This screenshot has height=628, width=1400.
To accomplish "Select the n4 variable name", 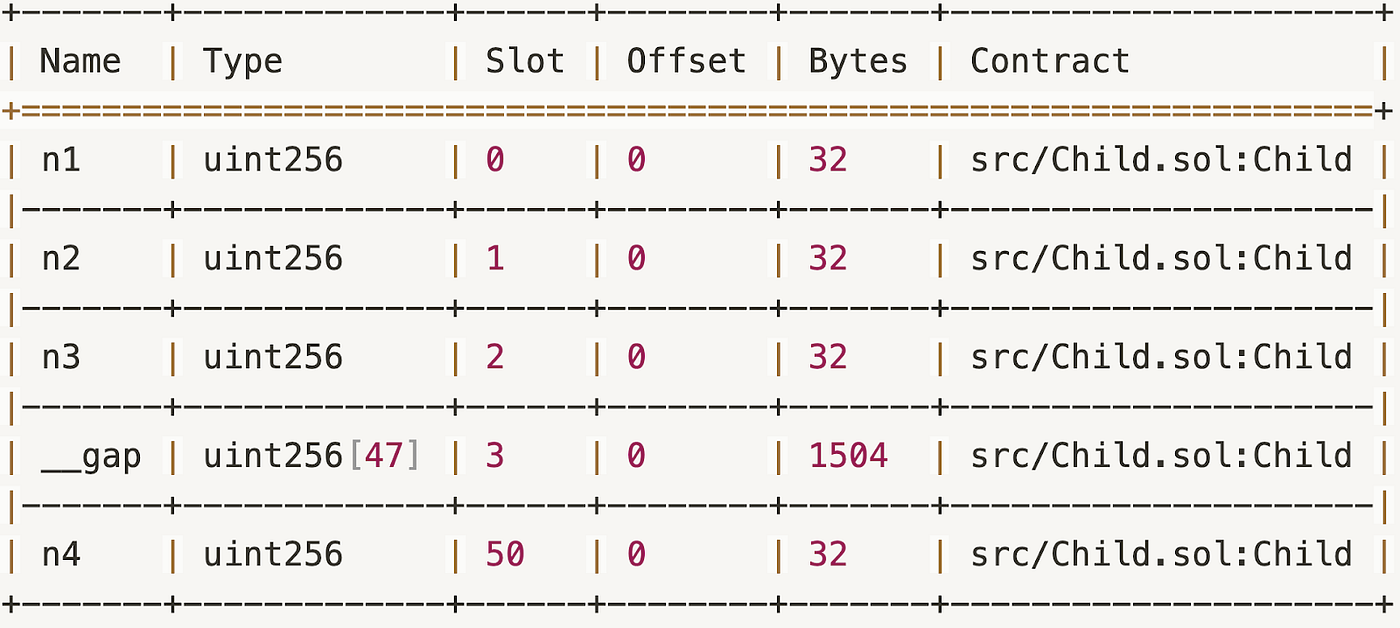I will pos(60,555).
